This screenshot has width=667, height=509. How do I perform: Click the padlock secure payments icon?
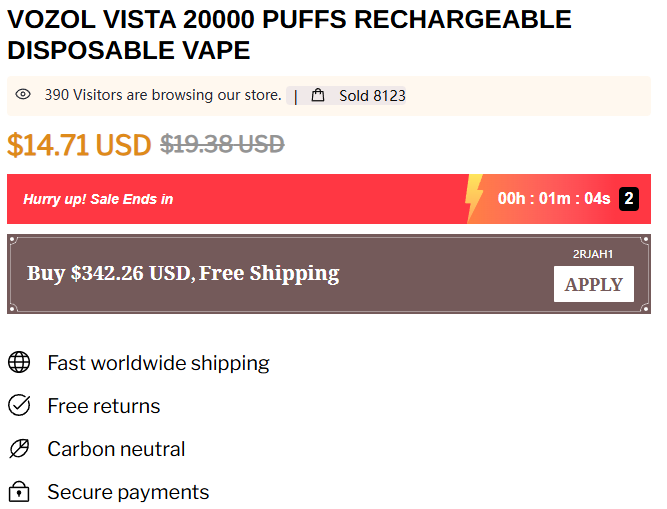coord(19,492)
